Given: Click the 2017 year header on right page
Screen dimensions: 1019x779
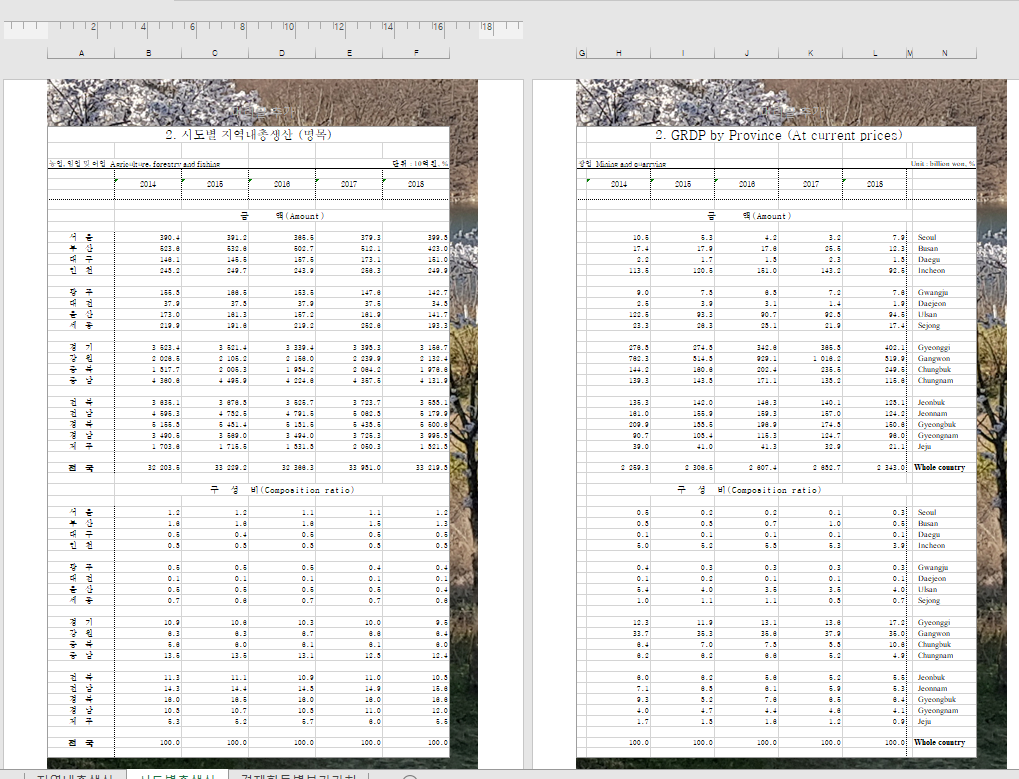Looking at the screenshot, I should tap(810, 184).
